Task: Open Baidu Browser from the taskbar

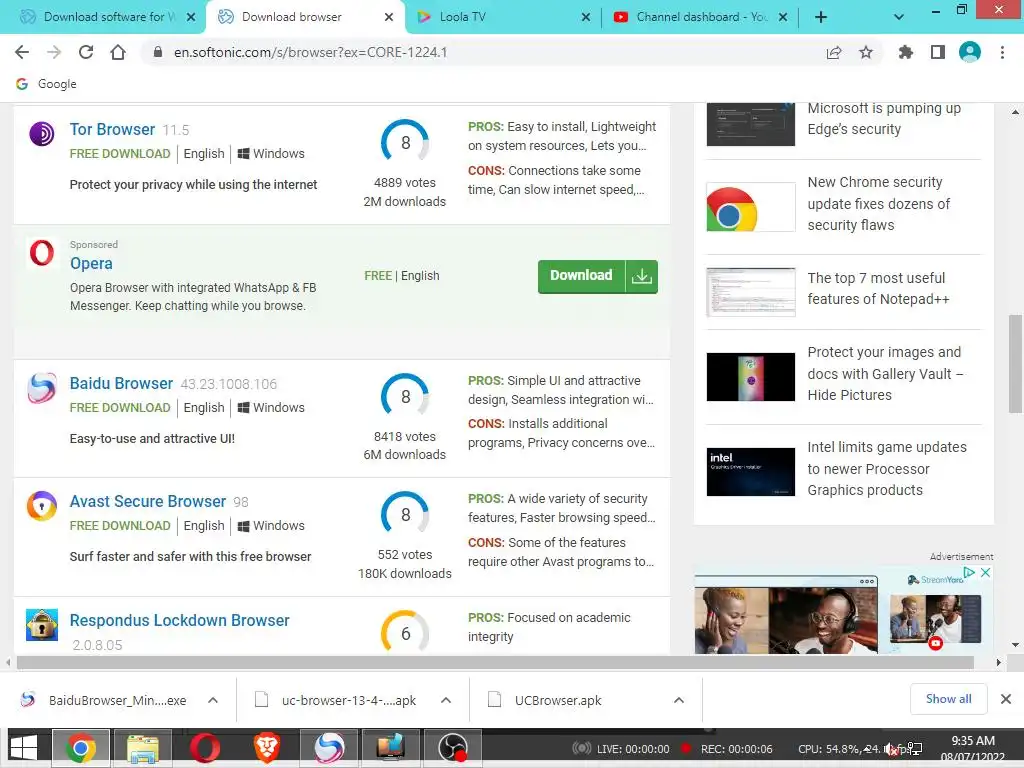Action: 328,748
